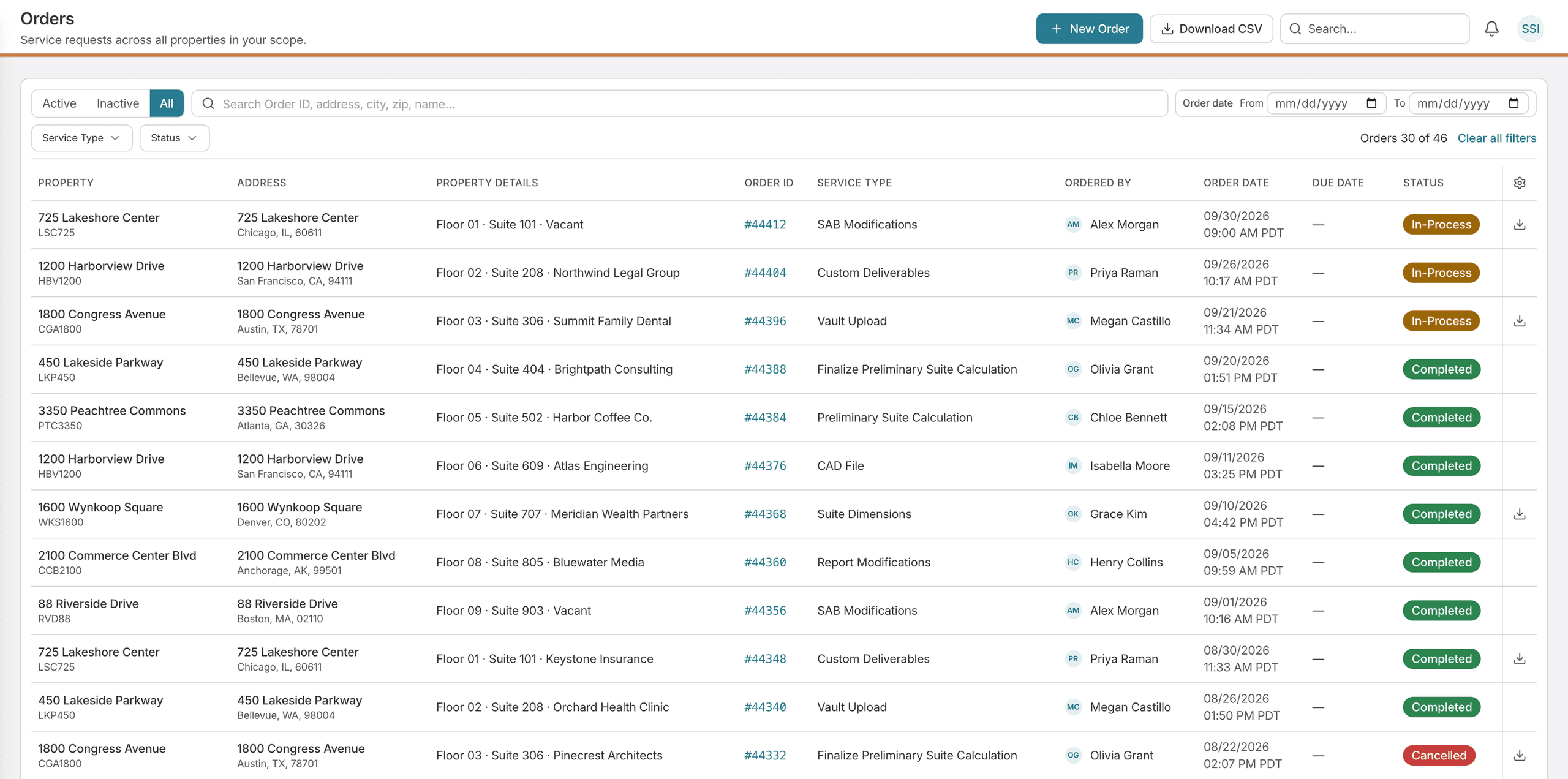Open the notifications bell
This screenshot has height=779, width=1568.
pyautogui.click(x=1491, y=29)
